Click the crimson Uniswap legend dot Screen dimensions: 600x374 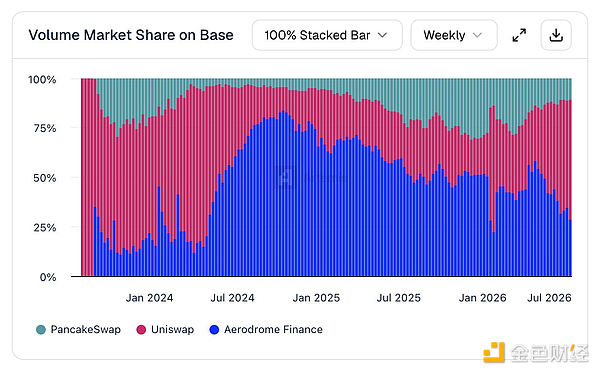click(x=141, y=330)
